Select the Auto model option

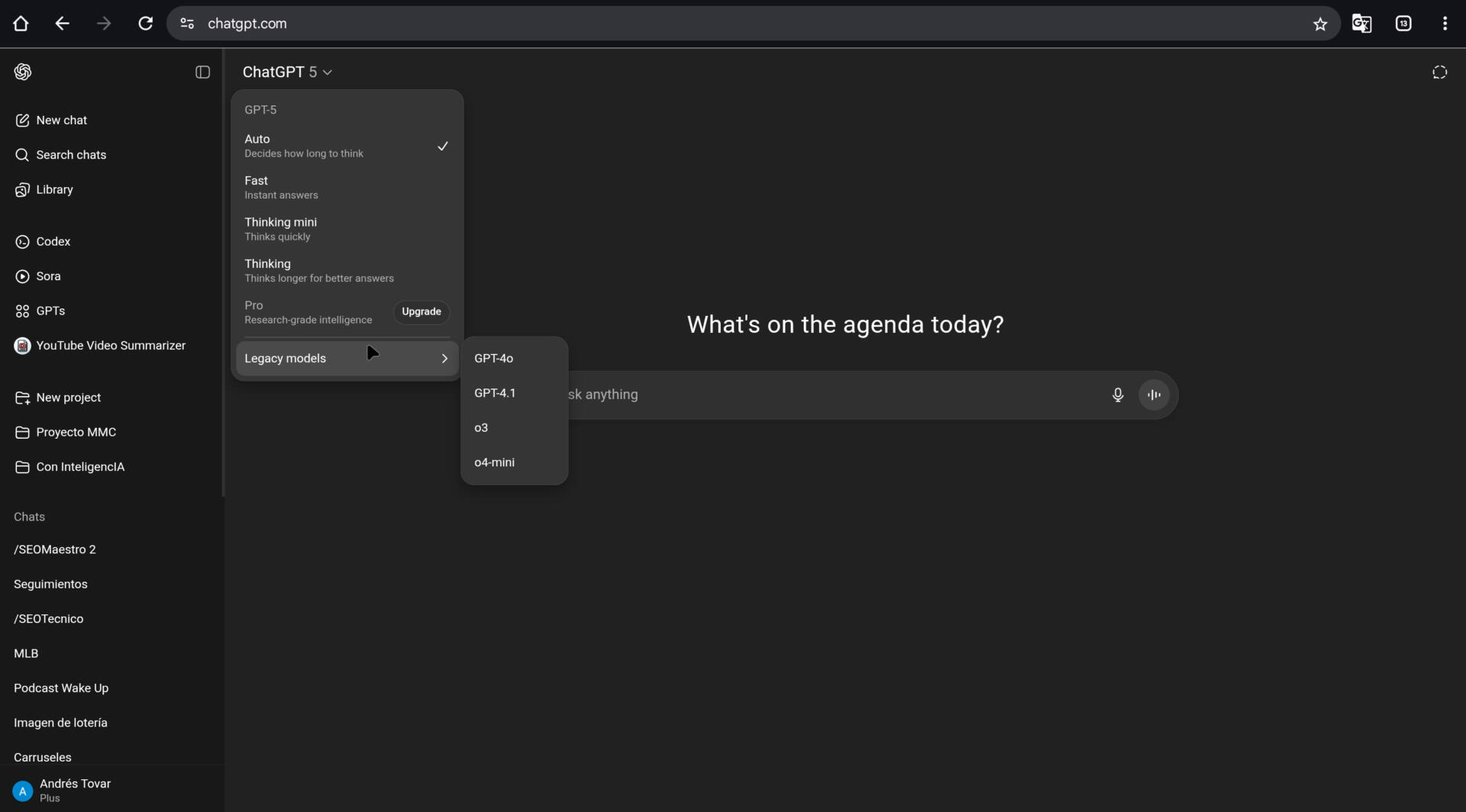347,146
